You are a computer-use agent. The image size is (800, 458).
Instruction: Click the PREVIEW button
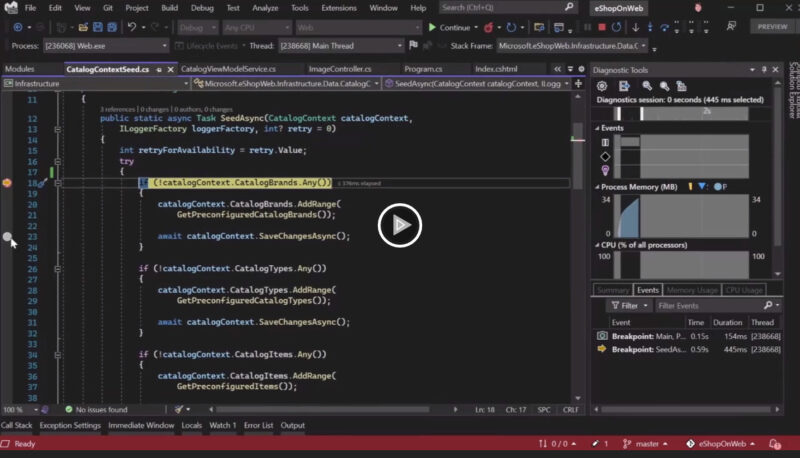pyautogui.click(x=772, y=27)
